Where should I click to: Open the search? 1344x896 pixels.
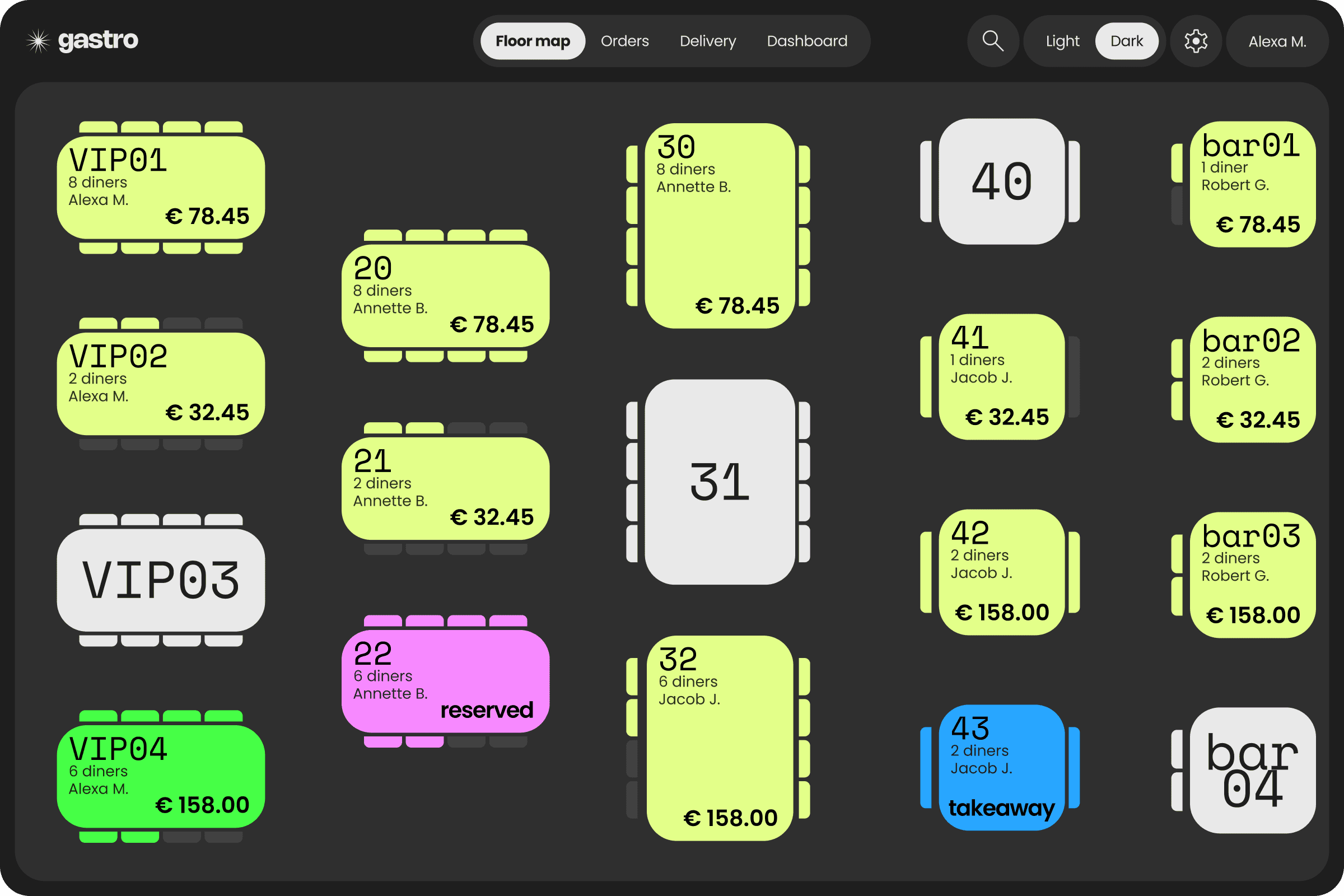(992, 40)
